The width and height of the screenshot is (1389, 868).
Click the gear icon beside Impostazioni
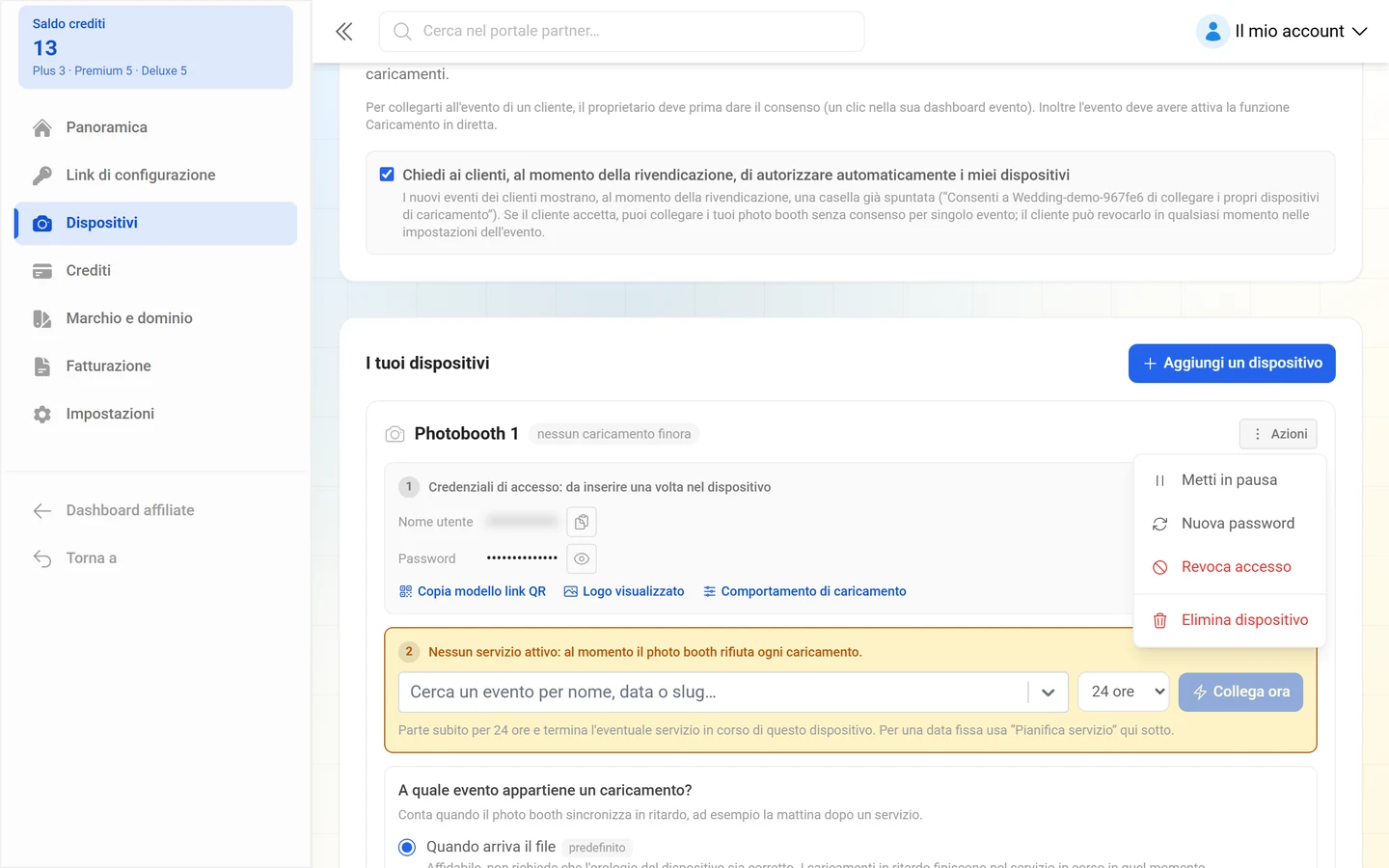click(x=42, y=415)
